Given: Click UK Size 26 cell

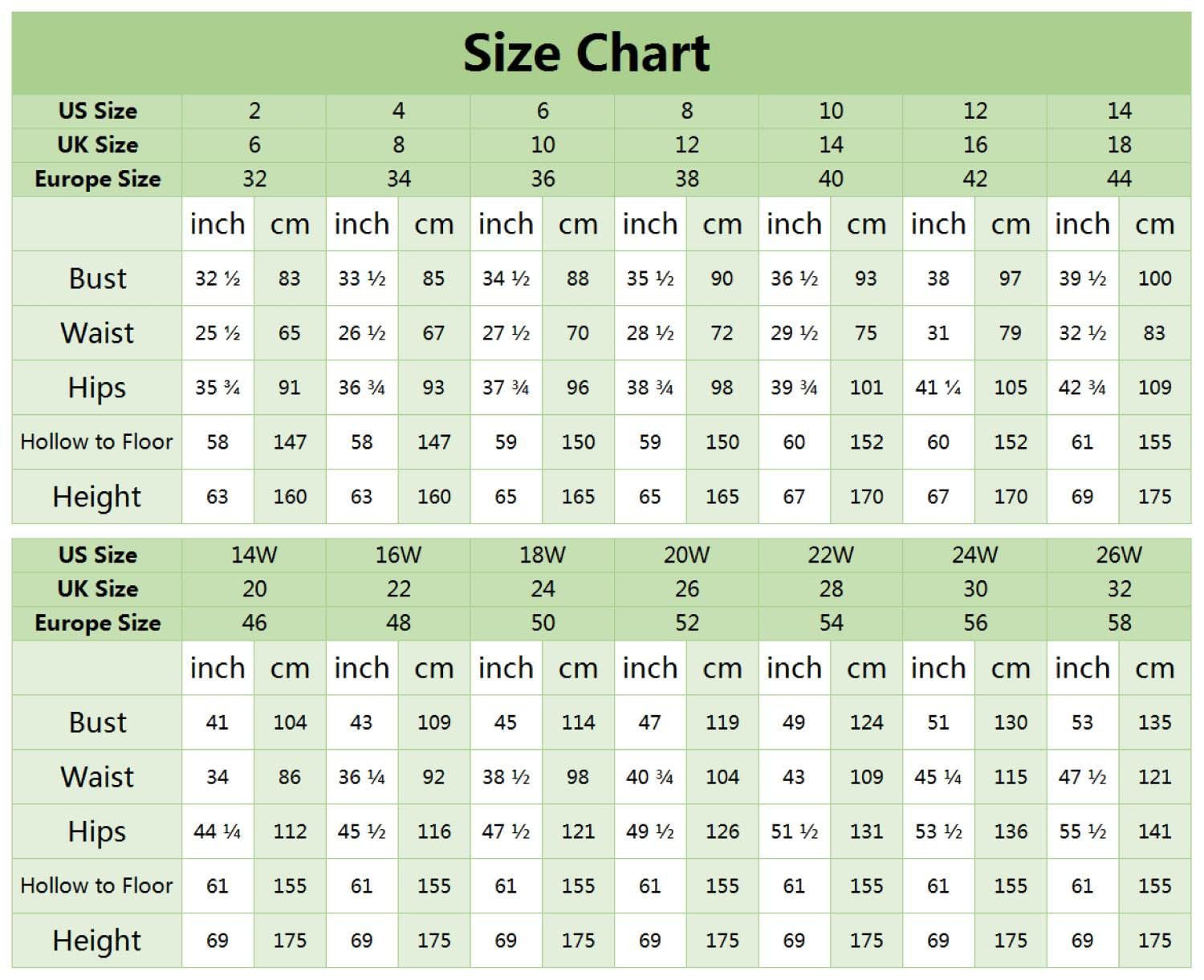Looking at the screenshot, I should coord(686,589).
